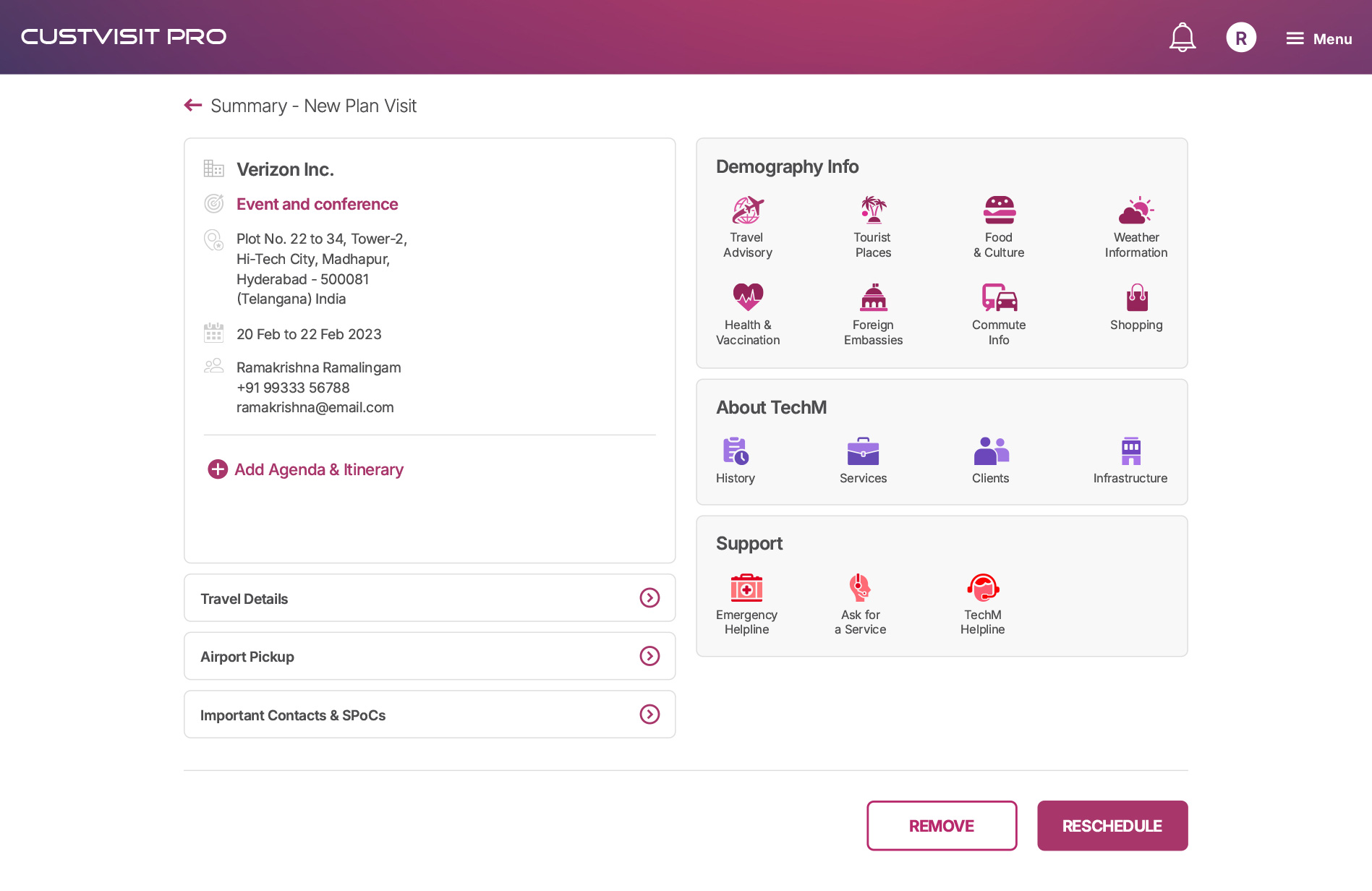This screenshot has width=1372, height=891.
Task: Expand the Airport Pickup section
Action: [x=649, y=656]
